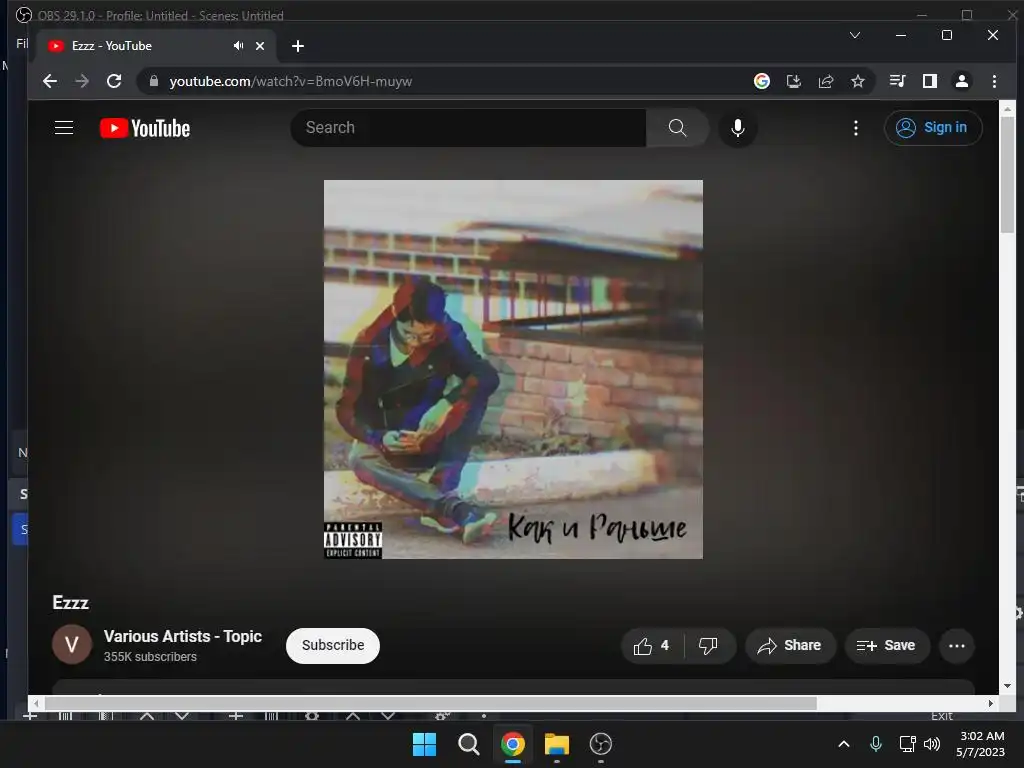Click the horizontal scrollbar thumb
Viewport: 1024px width, 768px height.
[x=430, y=703]
